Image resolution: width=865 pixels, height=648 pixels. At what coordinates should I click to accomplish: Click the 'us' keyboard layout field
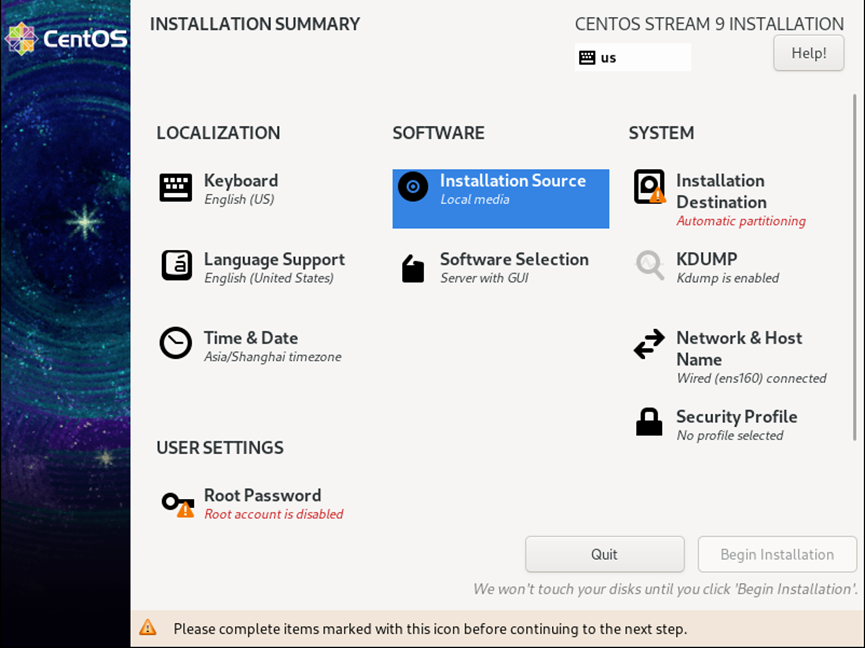(633, 57)
